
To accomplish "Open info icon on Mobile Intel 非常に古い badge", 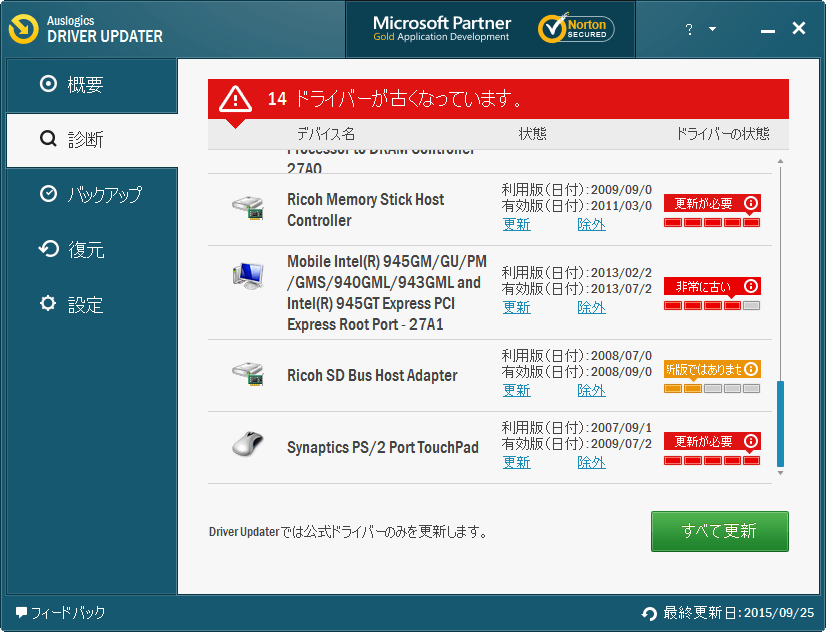I will pos(751,286).
